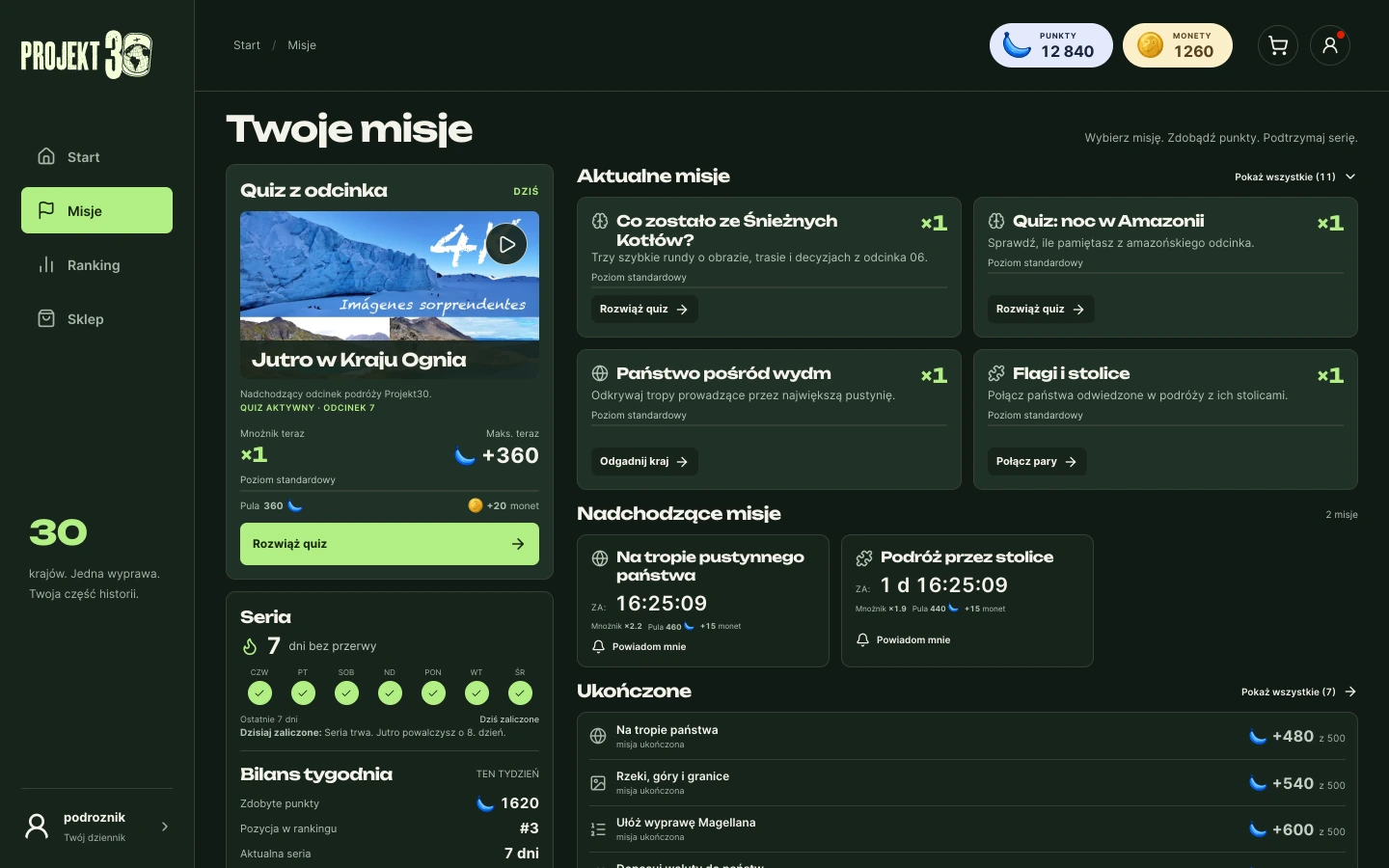Open the user profile icon with notification
This screenshot has height=868, width=1389.
1330,45
